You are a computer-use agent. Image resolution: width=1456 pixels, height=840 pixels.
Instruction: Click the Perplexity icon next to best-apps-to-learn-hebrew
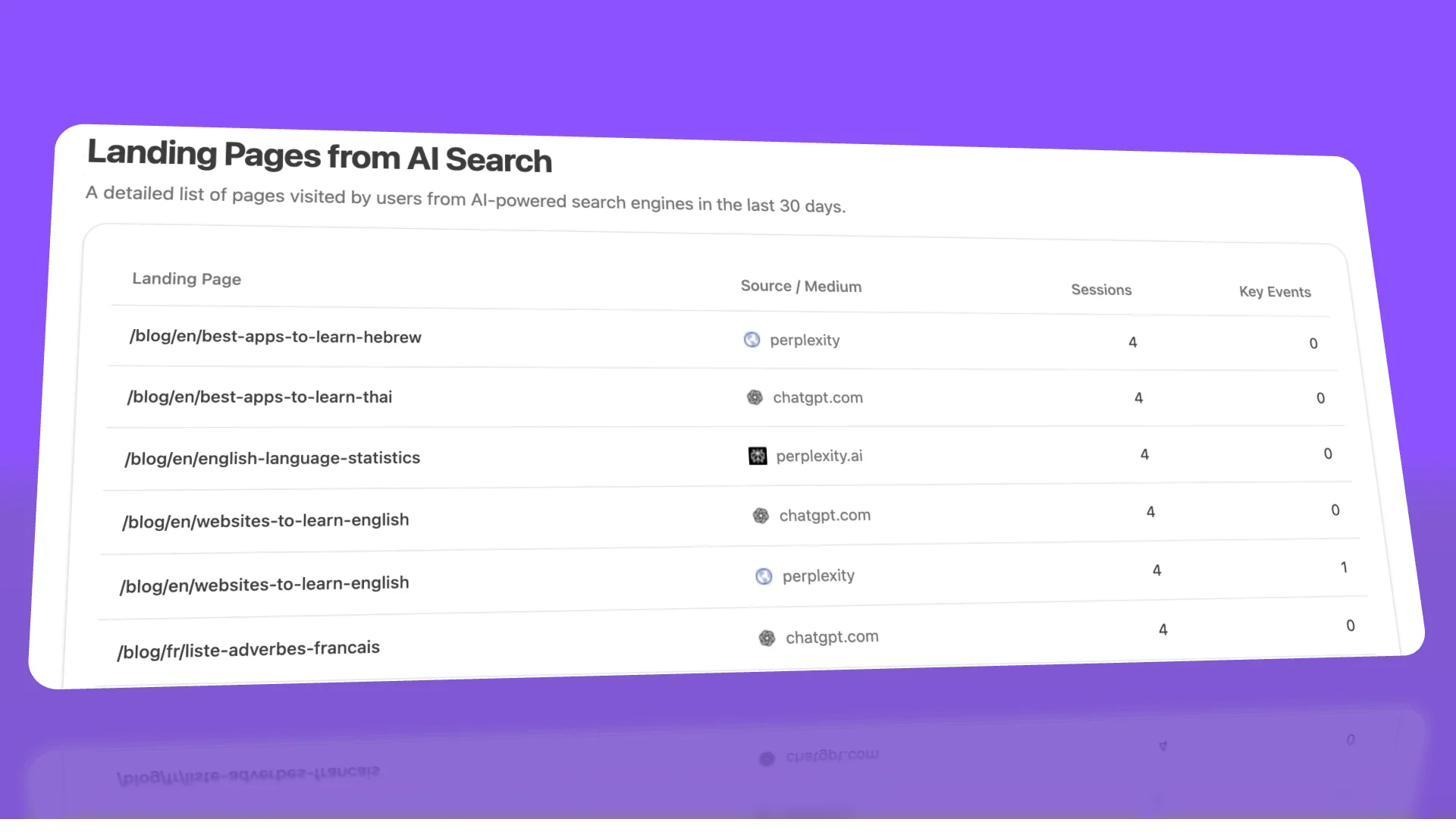click(751, 340)
